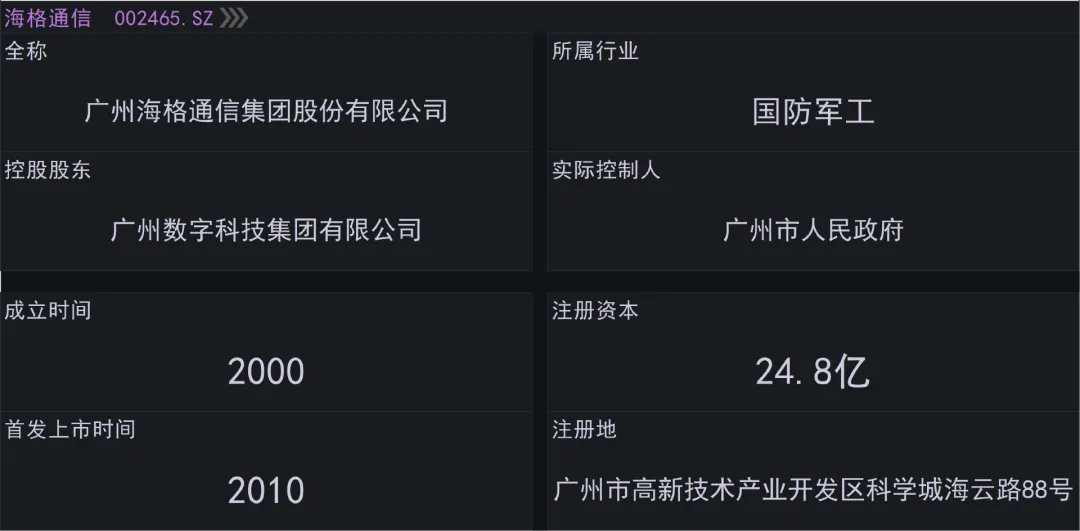Select the 注册地 field label
Screen dimensions: 1080x531
pyautogui.click(x=584, y=429)
